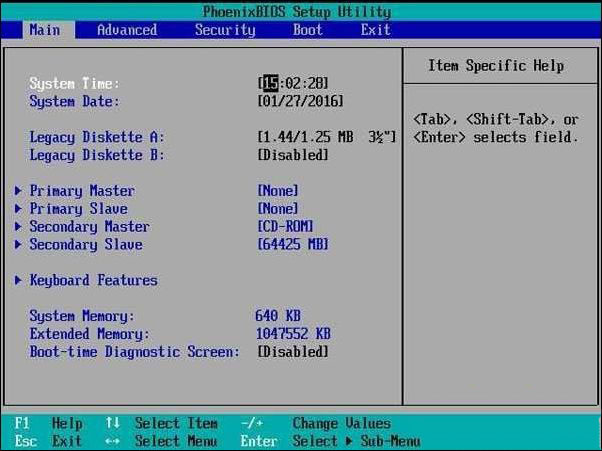Go to the Exit menu tab
602x451 pixels.
click(x=376, y=30)
